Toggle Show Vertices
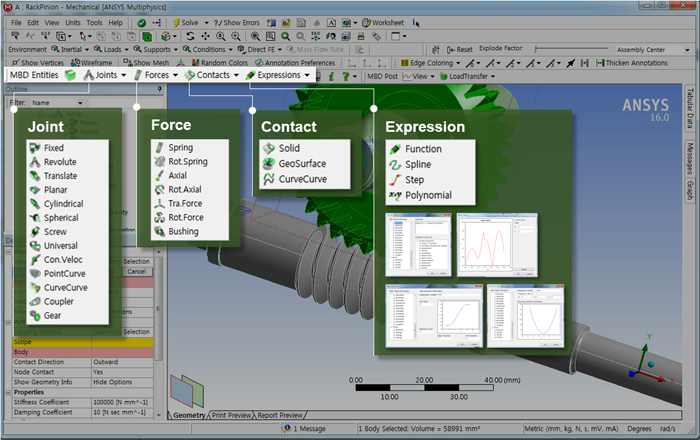Screen dimensions: 700x440 (38, 63)
